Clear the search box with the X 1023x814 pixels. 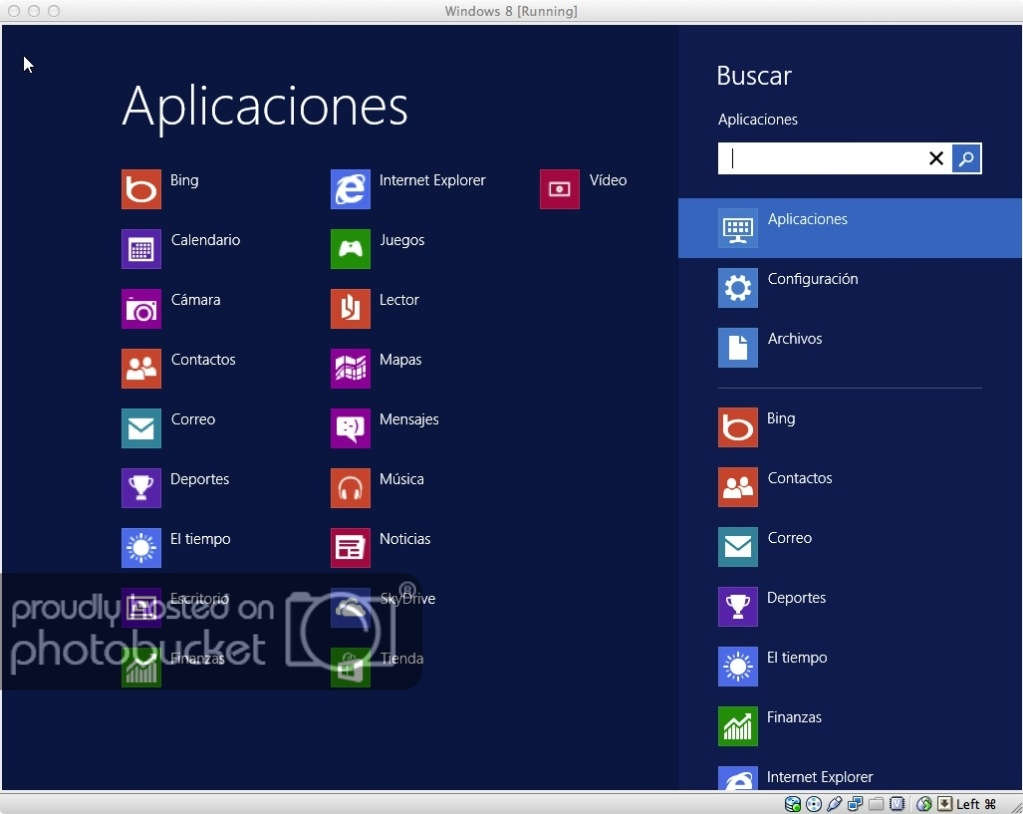point(936,158)
